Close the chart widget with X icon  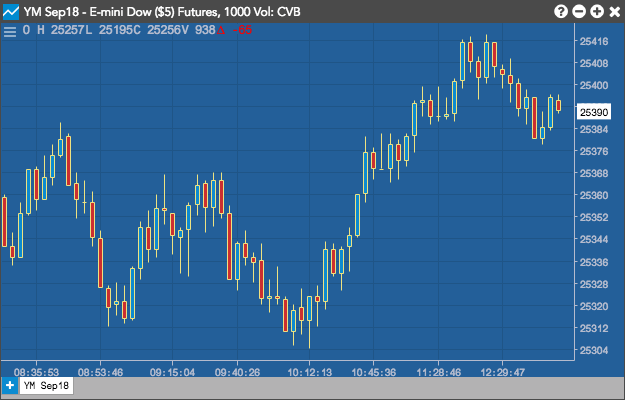coord(615,12)
